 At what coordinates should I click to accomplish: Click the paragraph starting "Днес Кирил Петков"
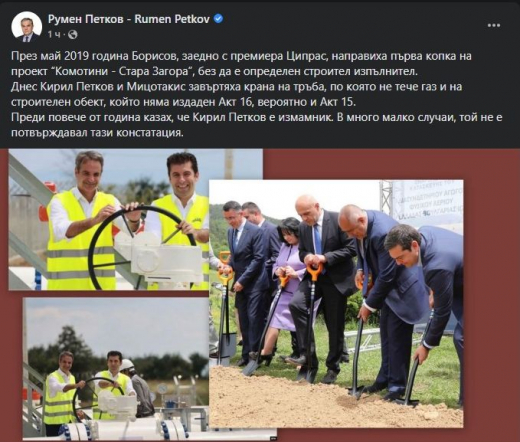[x=236, y=94]
